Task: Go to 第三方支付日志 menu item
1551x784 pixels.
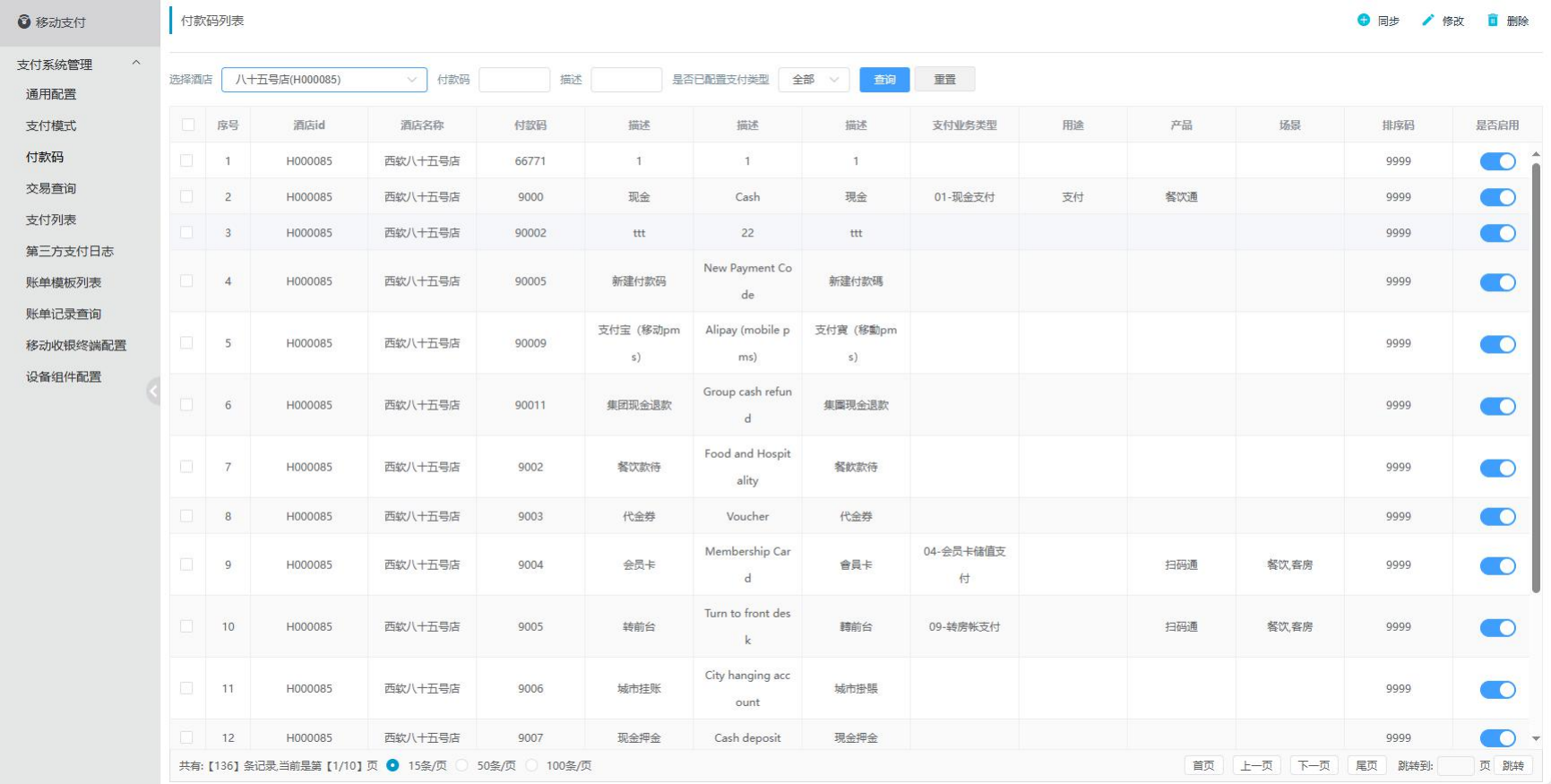Action: (x=70, y=251)
